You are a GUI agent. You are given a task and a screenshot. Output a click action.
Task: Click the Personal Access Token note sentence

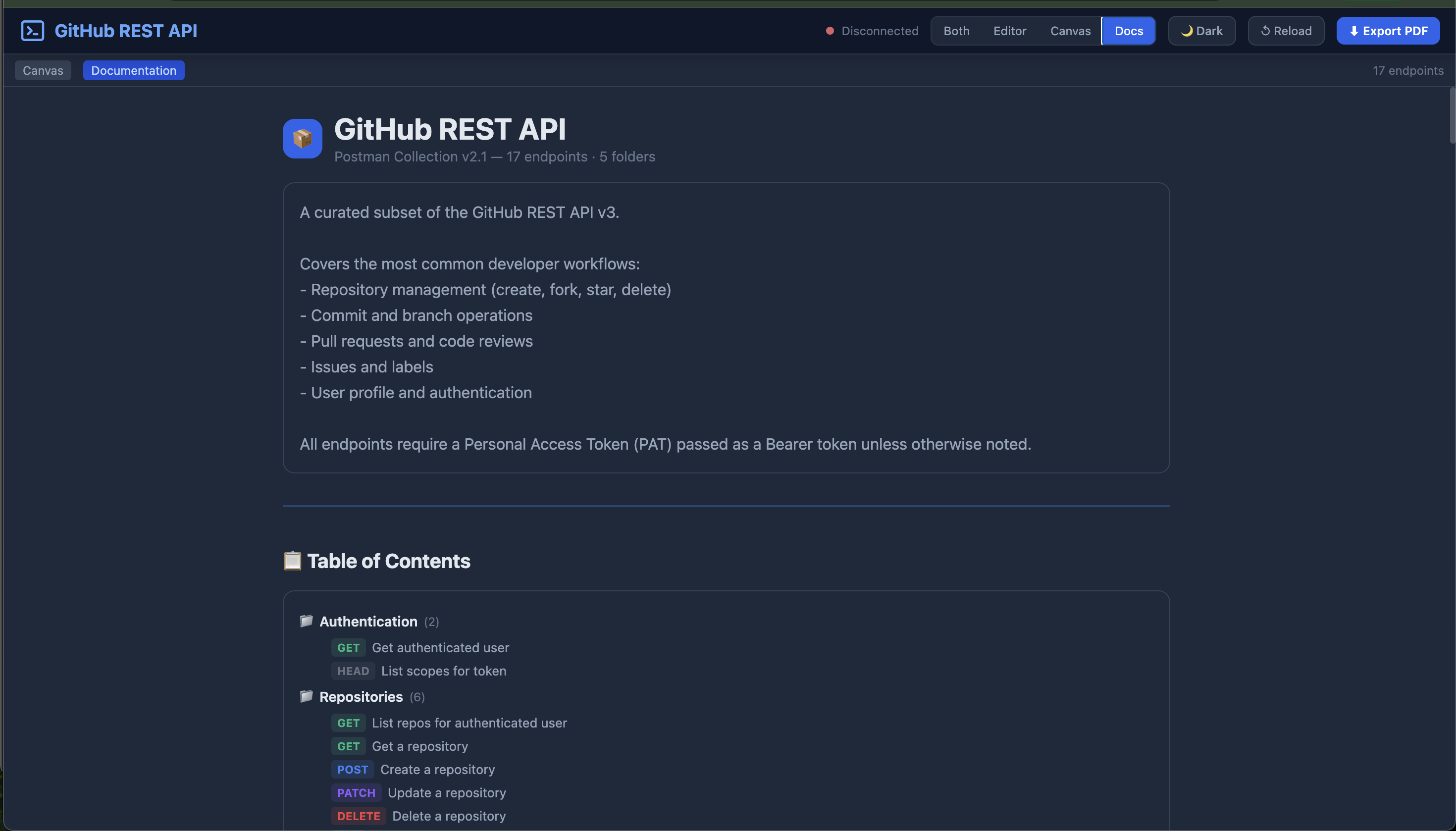666,444
